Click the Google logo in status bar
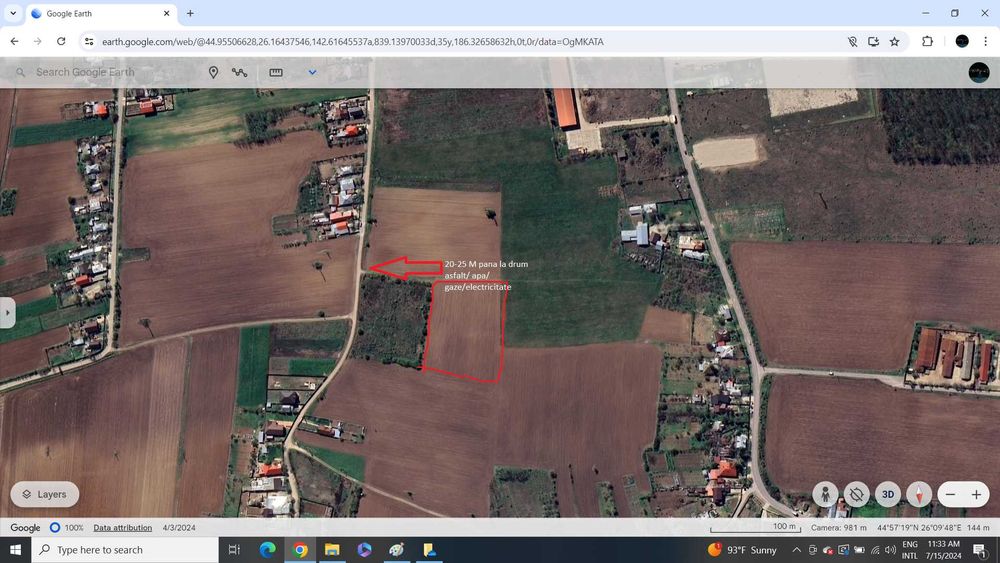This screenshot has width=1000, height=563. (25, 528)
